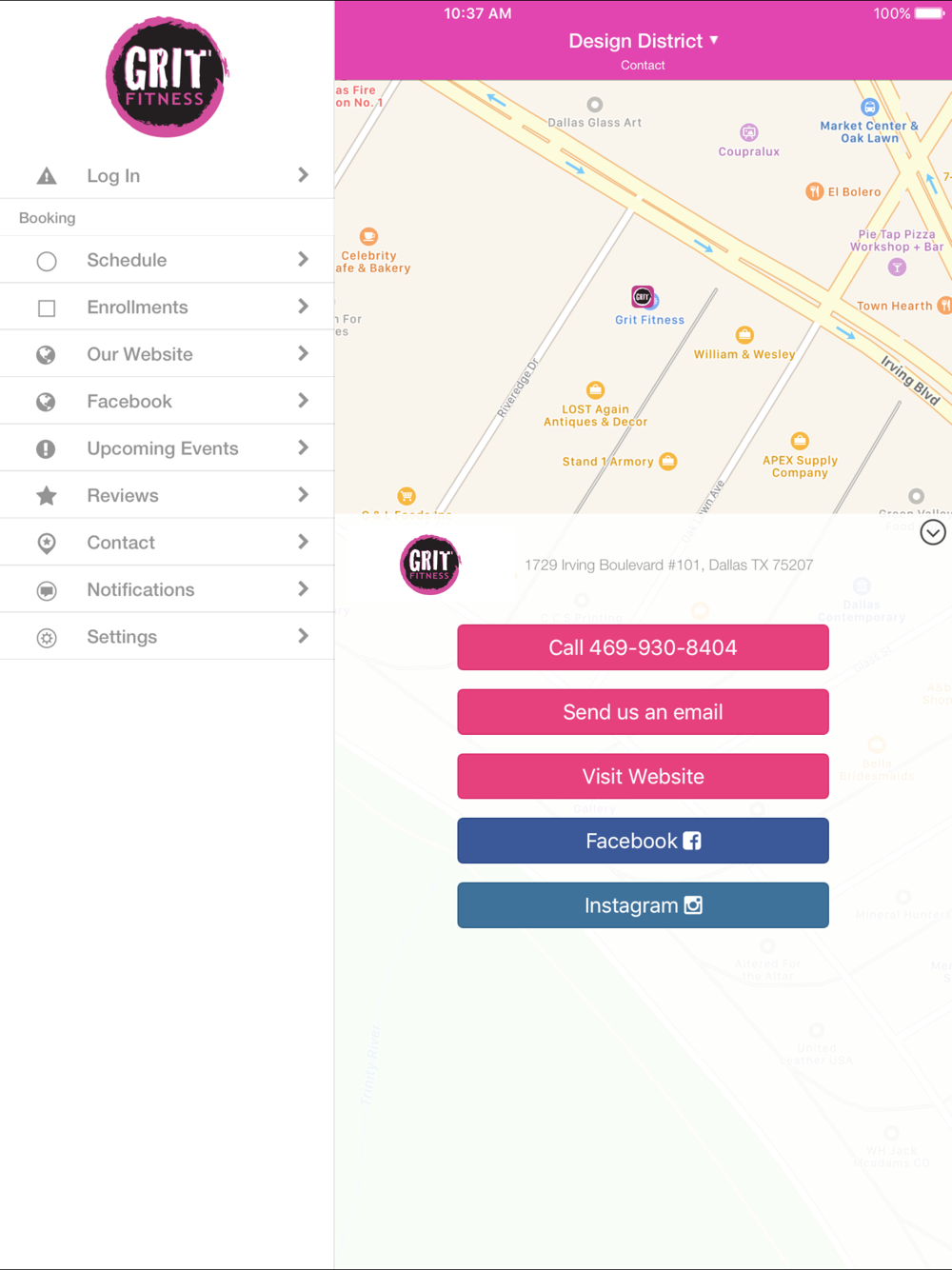Expand Notifications with its chevron arrow
Screen dimensions: 952x1270
click(x=303, y=589)
